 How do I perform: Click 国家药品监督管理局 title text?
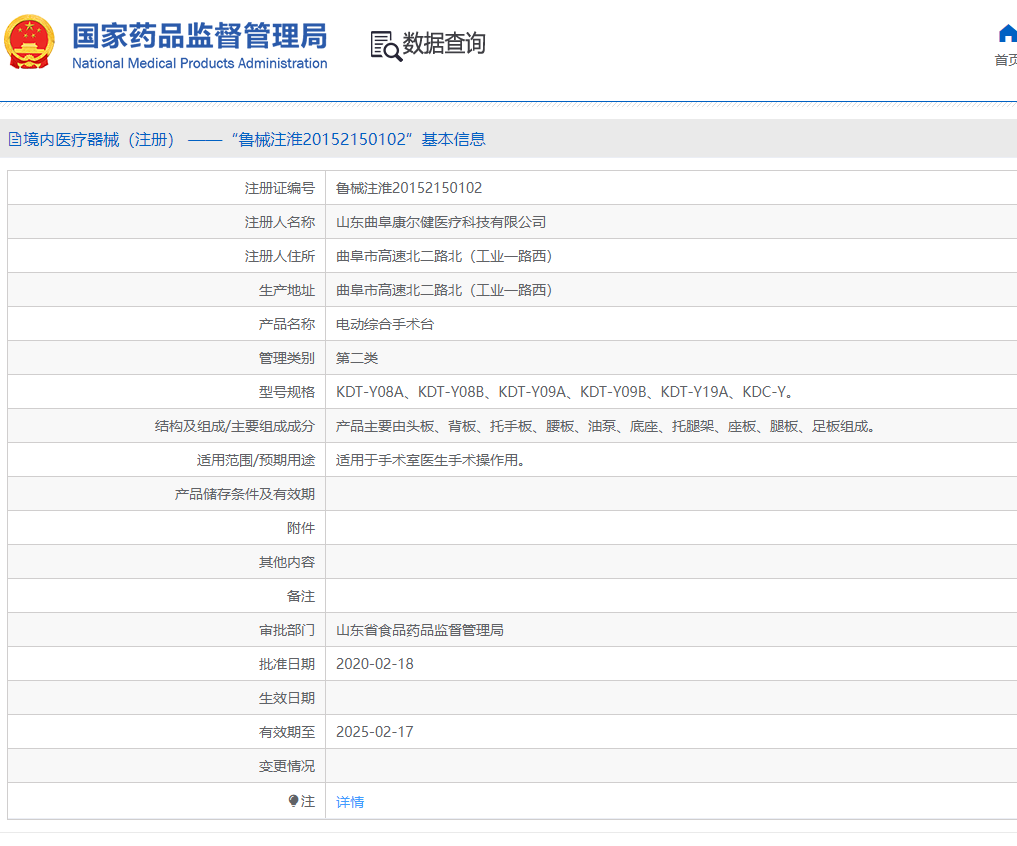click(200, 36)
